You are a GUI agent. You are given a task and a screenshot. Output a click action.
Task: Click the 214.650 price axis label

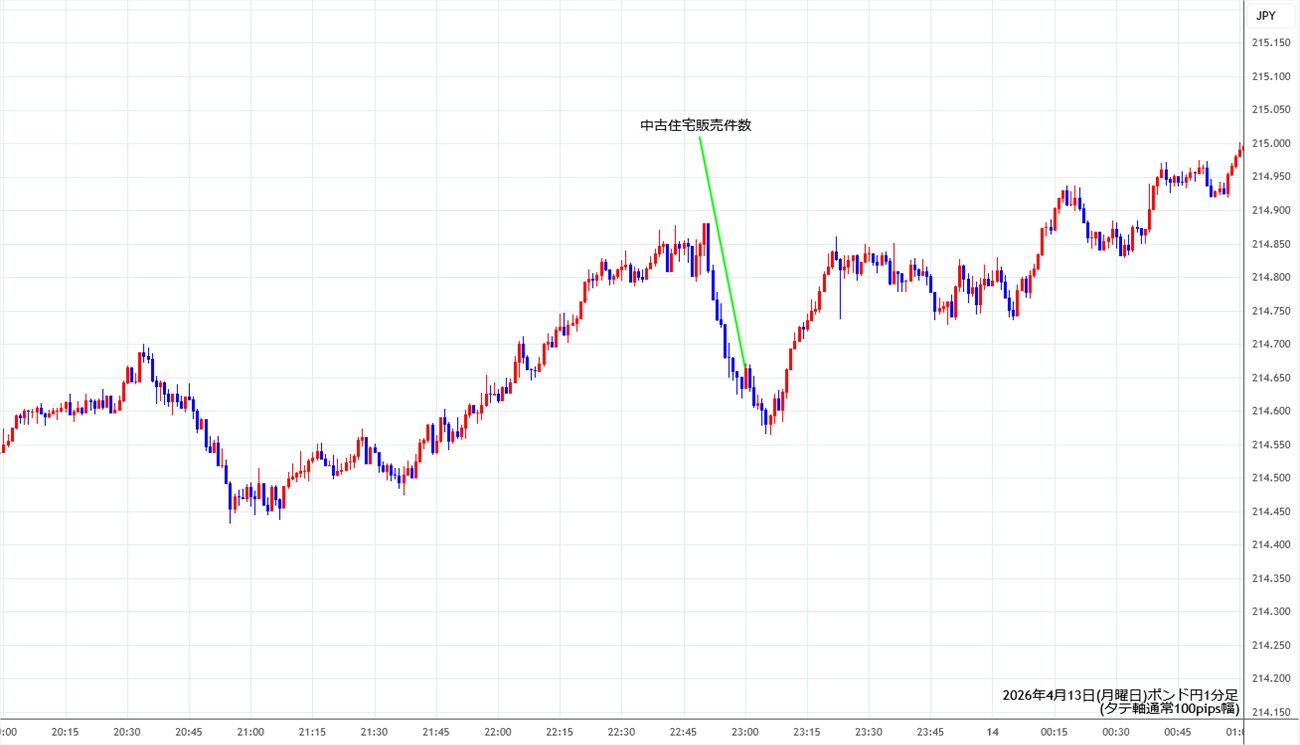pyautogui.click(x=1269, y=377)
